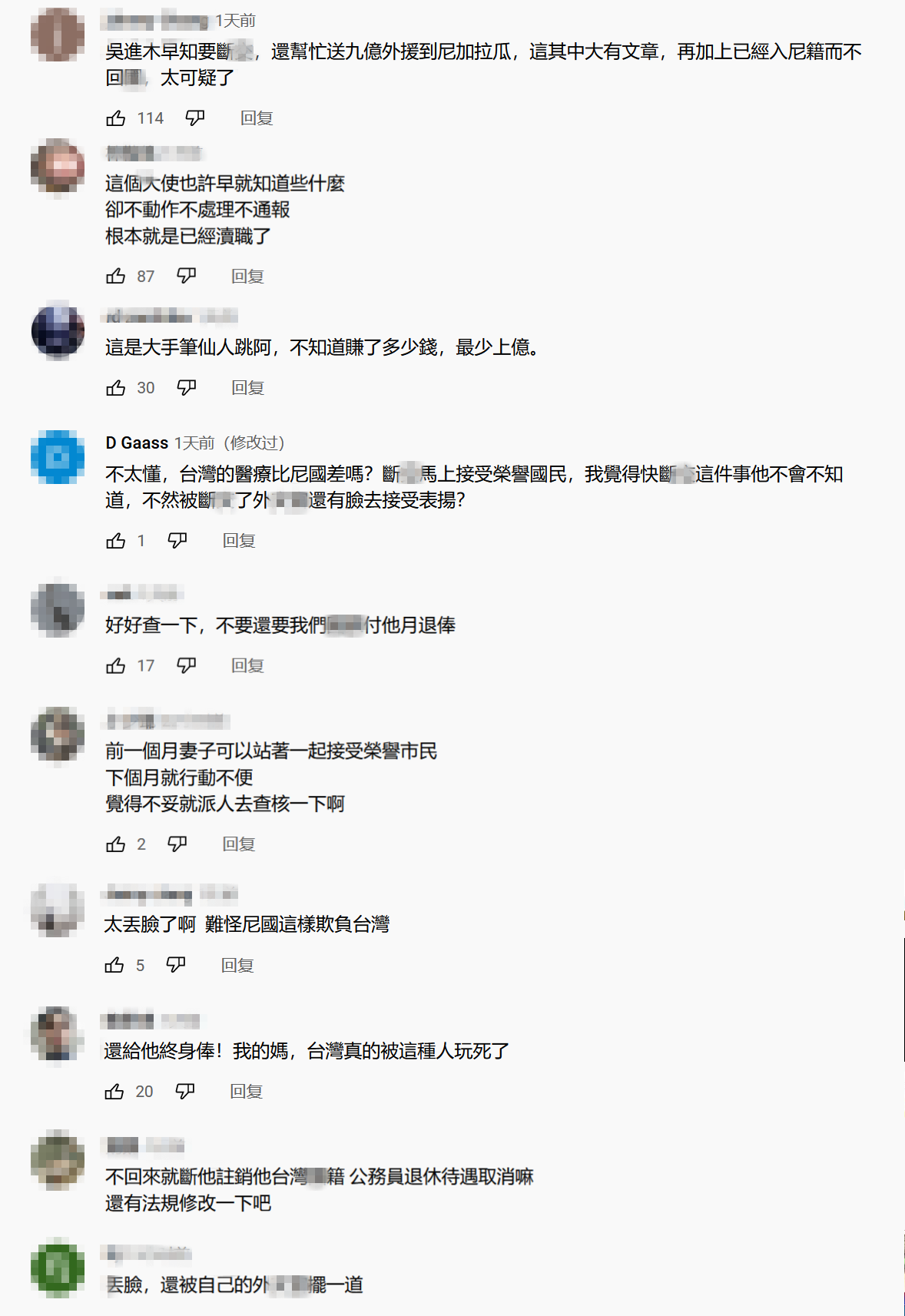Image resolution: width=905 pixels, height=1316 pixels.
Task: Dislike the comment with 114 likes
Action: click(195, 118)
